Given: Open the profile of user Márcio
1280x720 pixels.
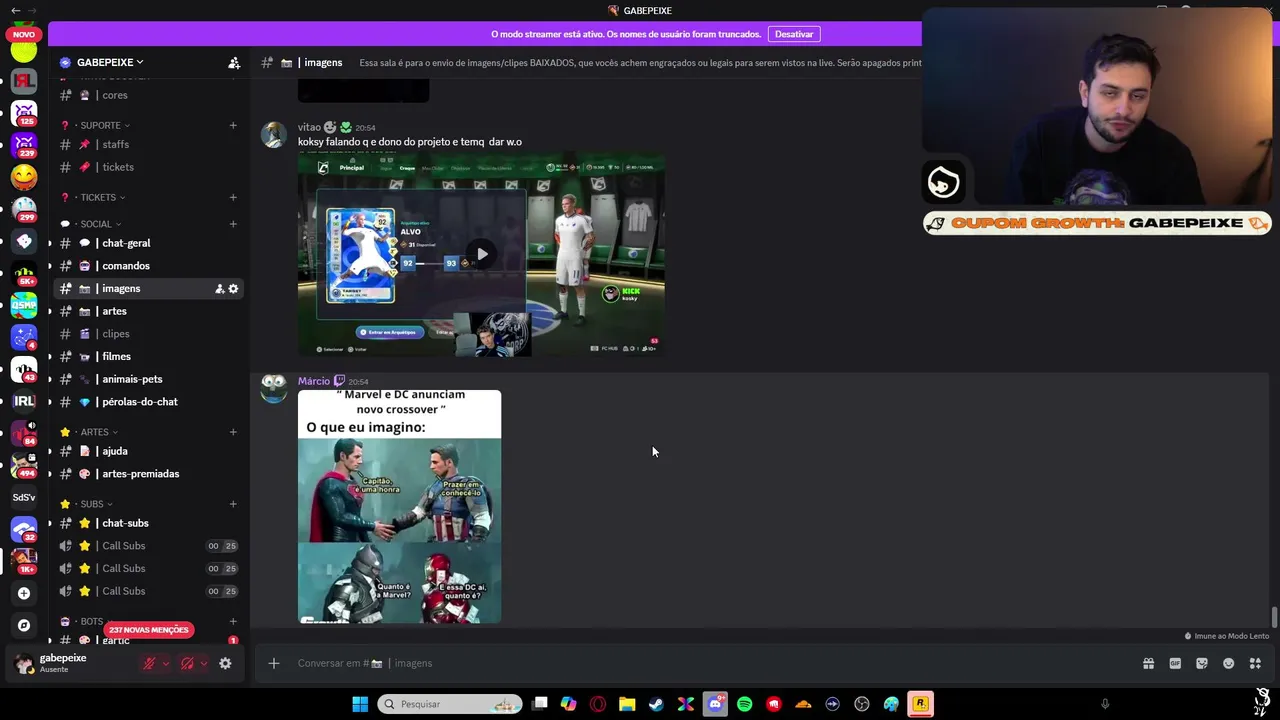Looking at the screenshot, I should point(314,381).
